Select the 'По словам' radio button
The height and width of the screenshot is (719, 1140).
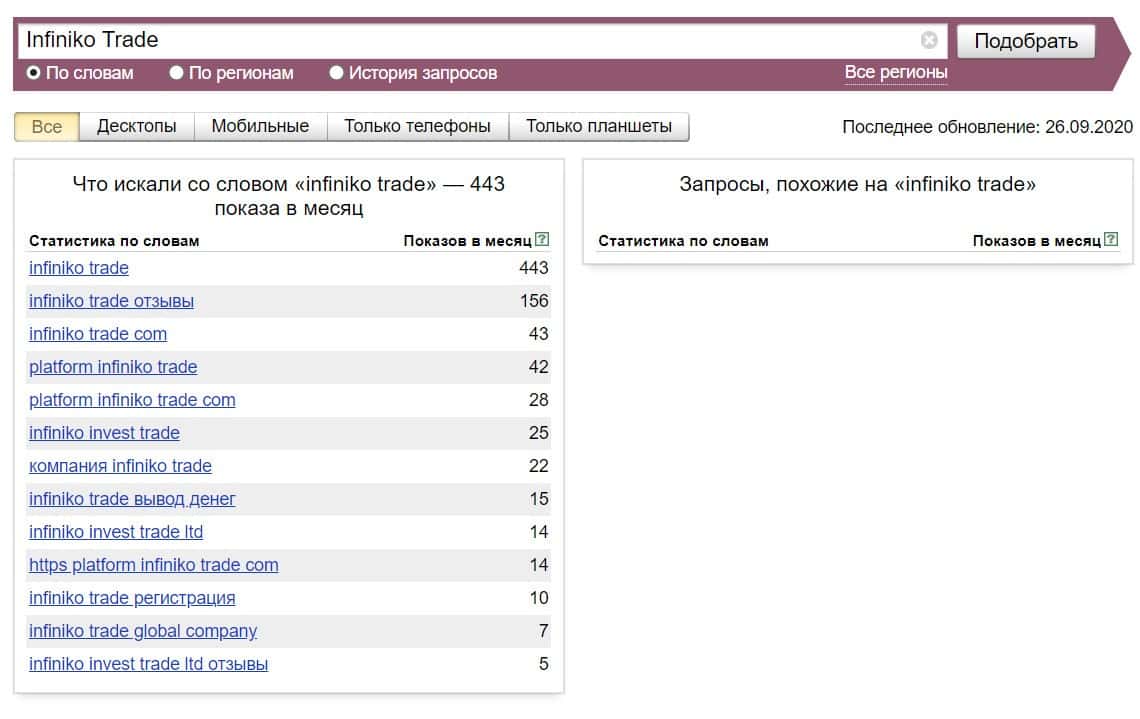[34, 73]
